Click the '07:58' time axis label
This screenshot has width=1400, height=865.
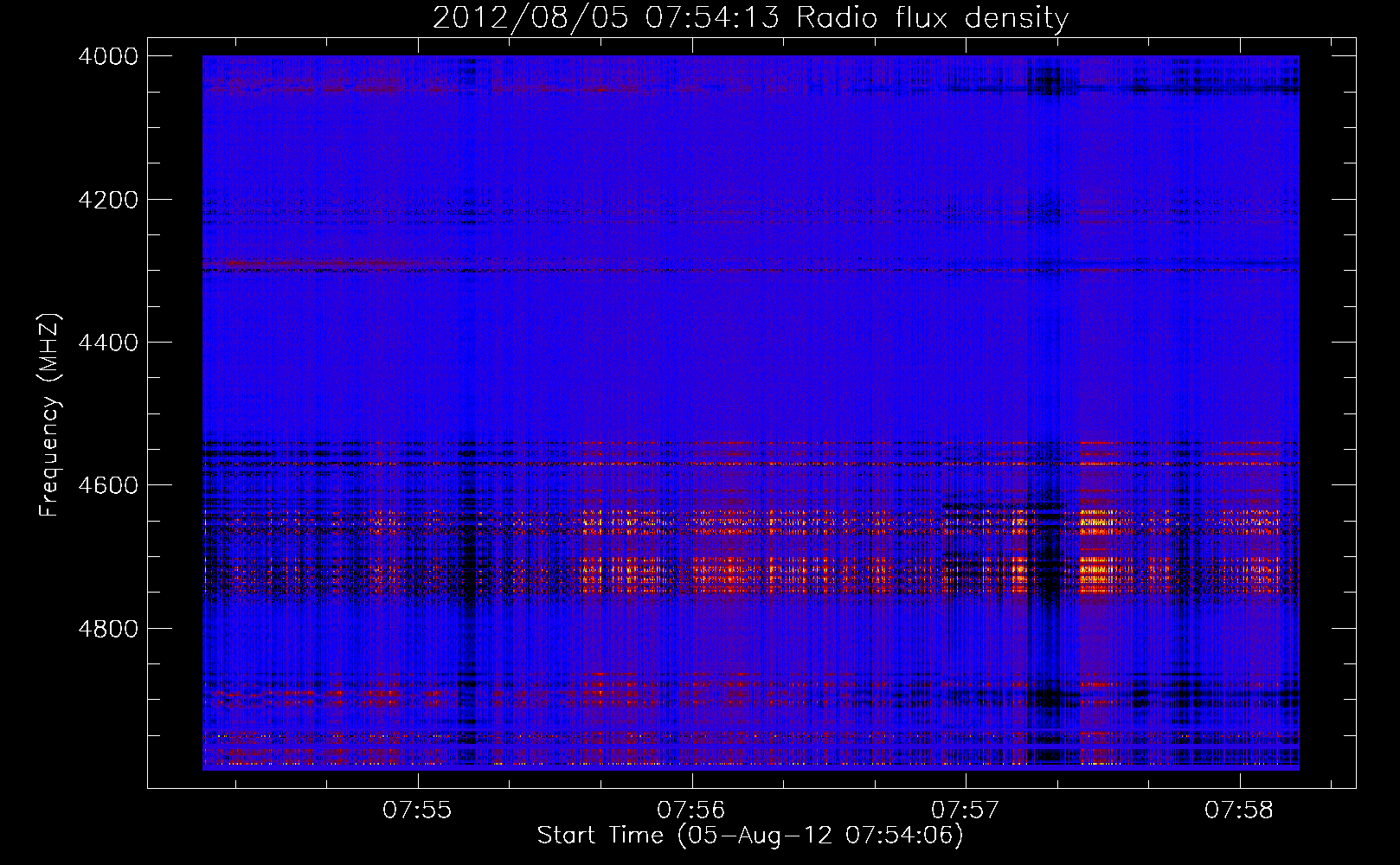coord(1238,811)
